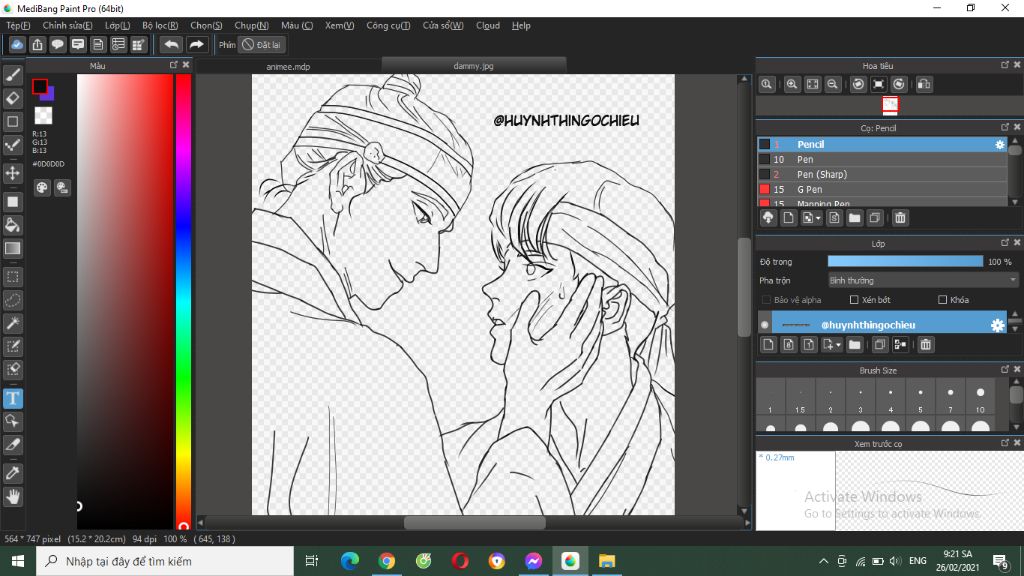Image resolution: width=1024 pixels, height=576 pixels.
Task: Pick the Magic Wand tool
Action: tap(12, 323)
